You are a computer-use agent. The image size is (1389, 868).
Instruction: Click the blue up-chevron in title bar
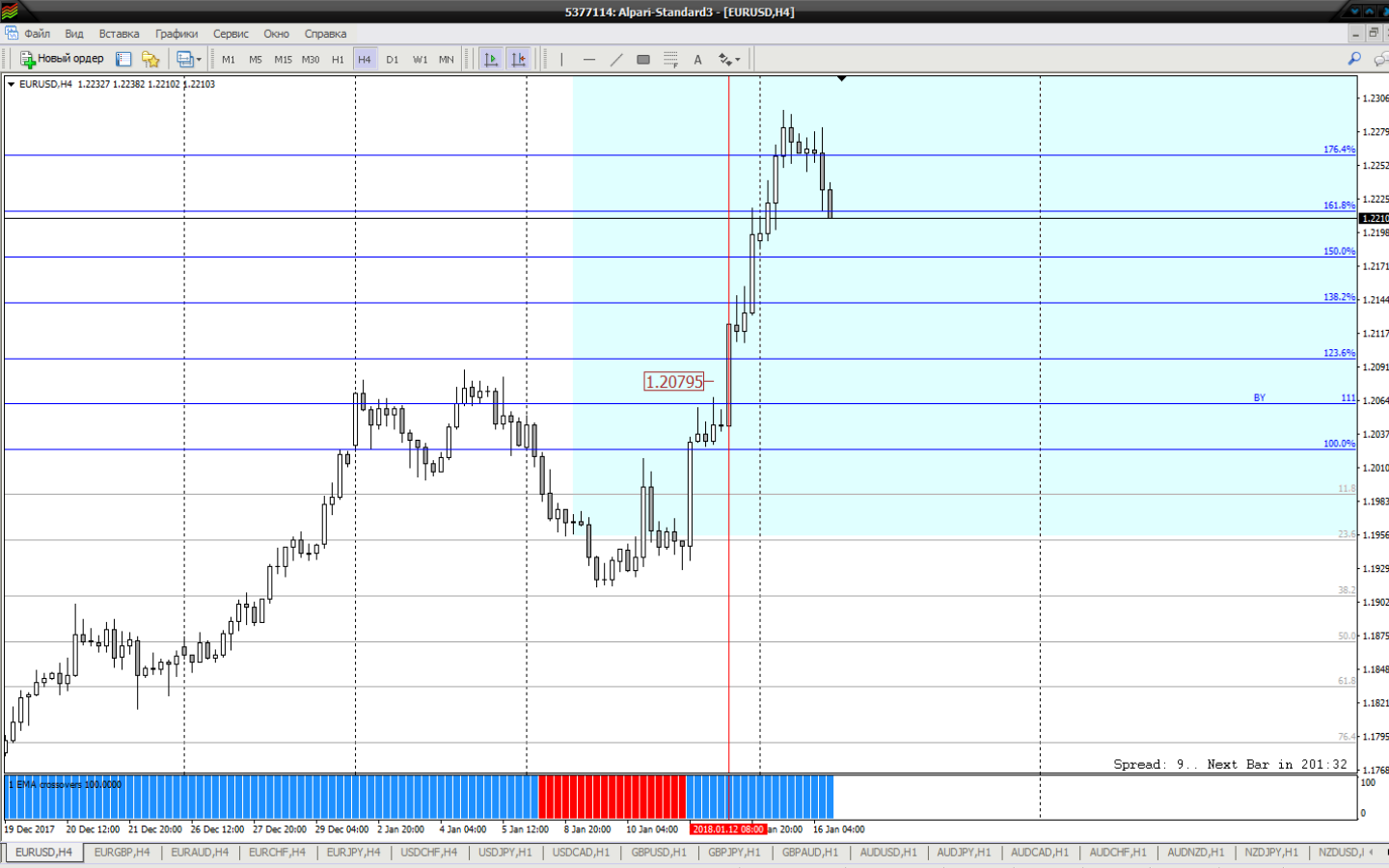coord(1369,12)
